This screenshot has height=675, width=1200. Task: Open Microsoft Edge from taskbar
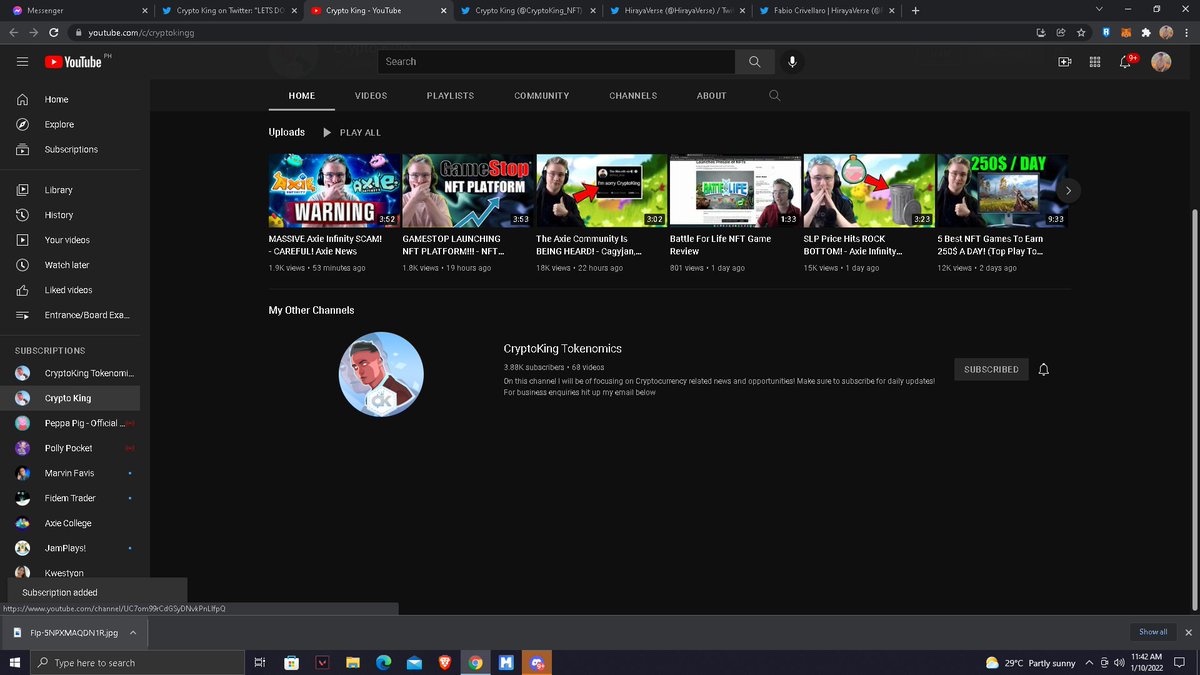pos(383,663)
